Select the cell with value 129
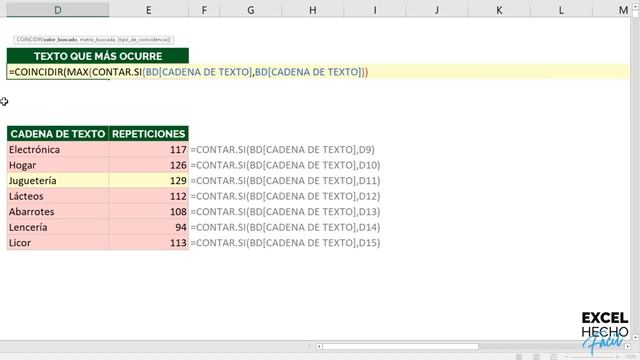 (x=149, y=180)
